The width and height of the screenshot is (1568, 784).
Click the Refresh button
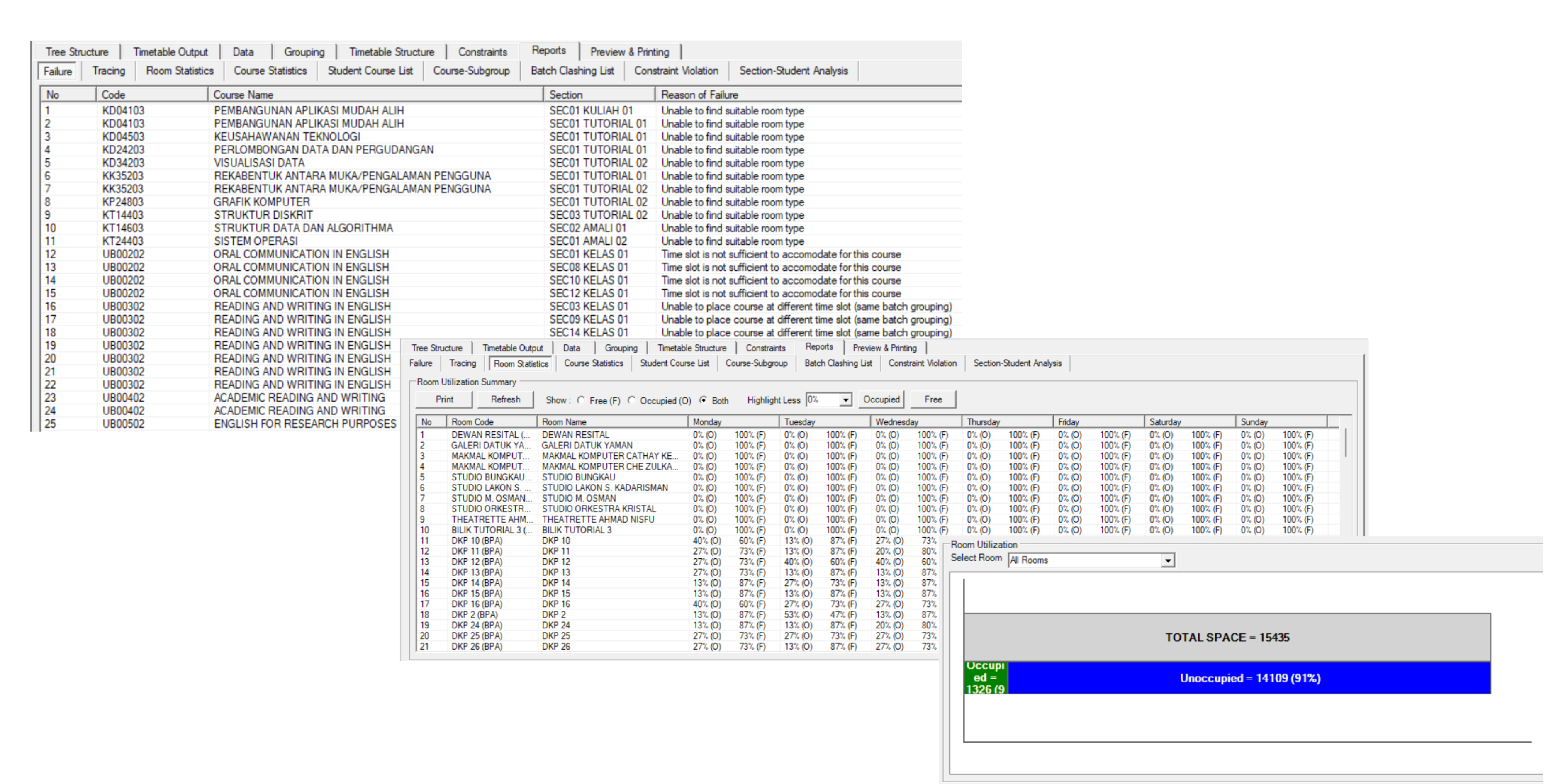tap(505, 399)
